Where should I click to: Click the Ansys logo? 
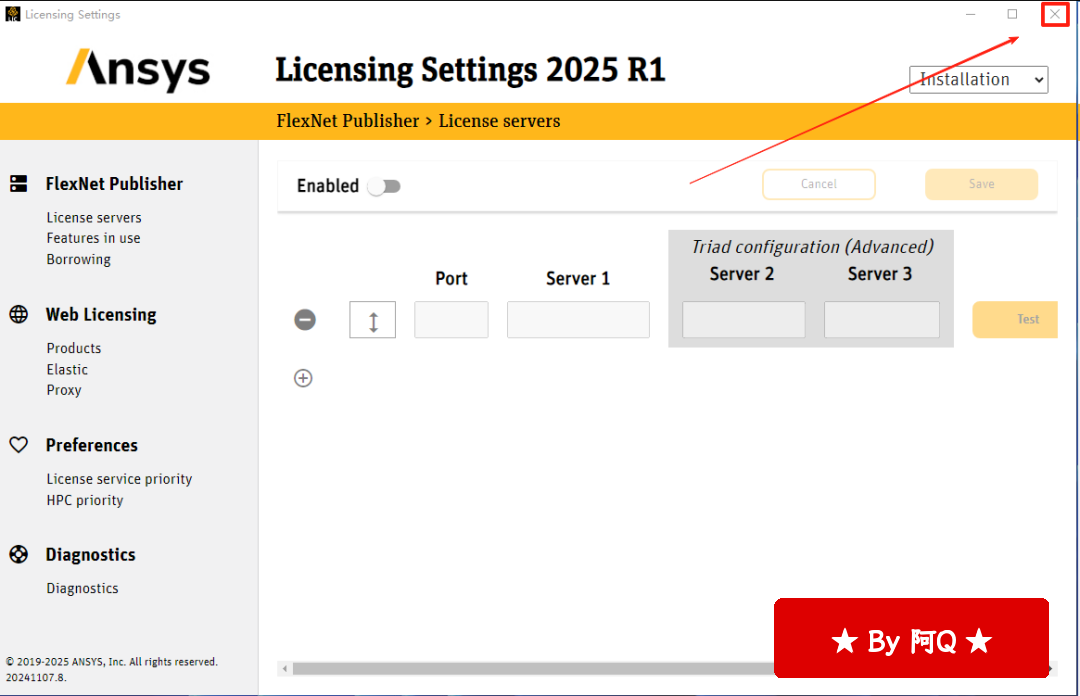pyautogui.click(x=138, y=70)
